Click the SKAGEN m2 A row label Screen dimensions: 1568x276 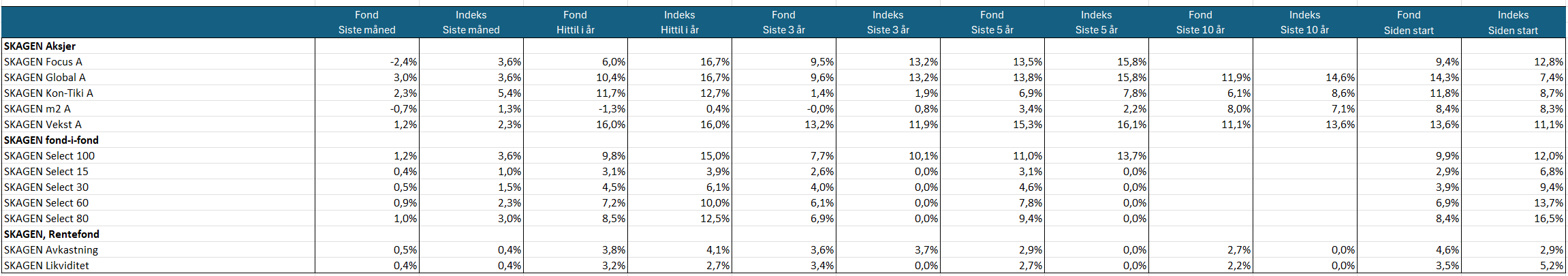(37, 109)
